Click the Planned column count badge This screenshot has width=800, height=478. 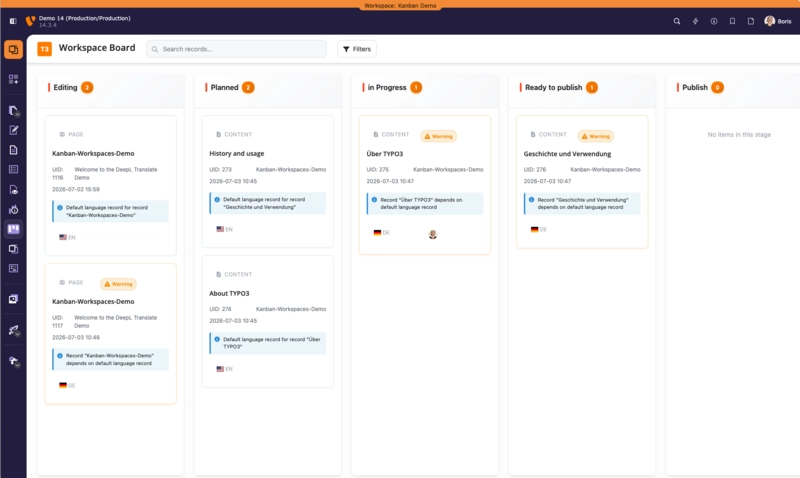pyautogui.click(x=248, y=87)
